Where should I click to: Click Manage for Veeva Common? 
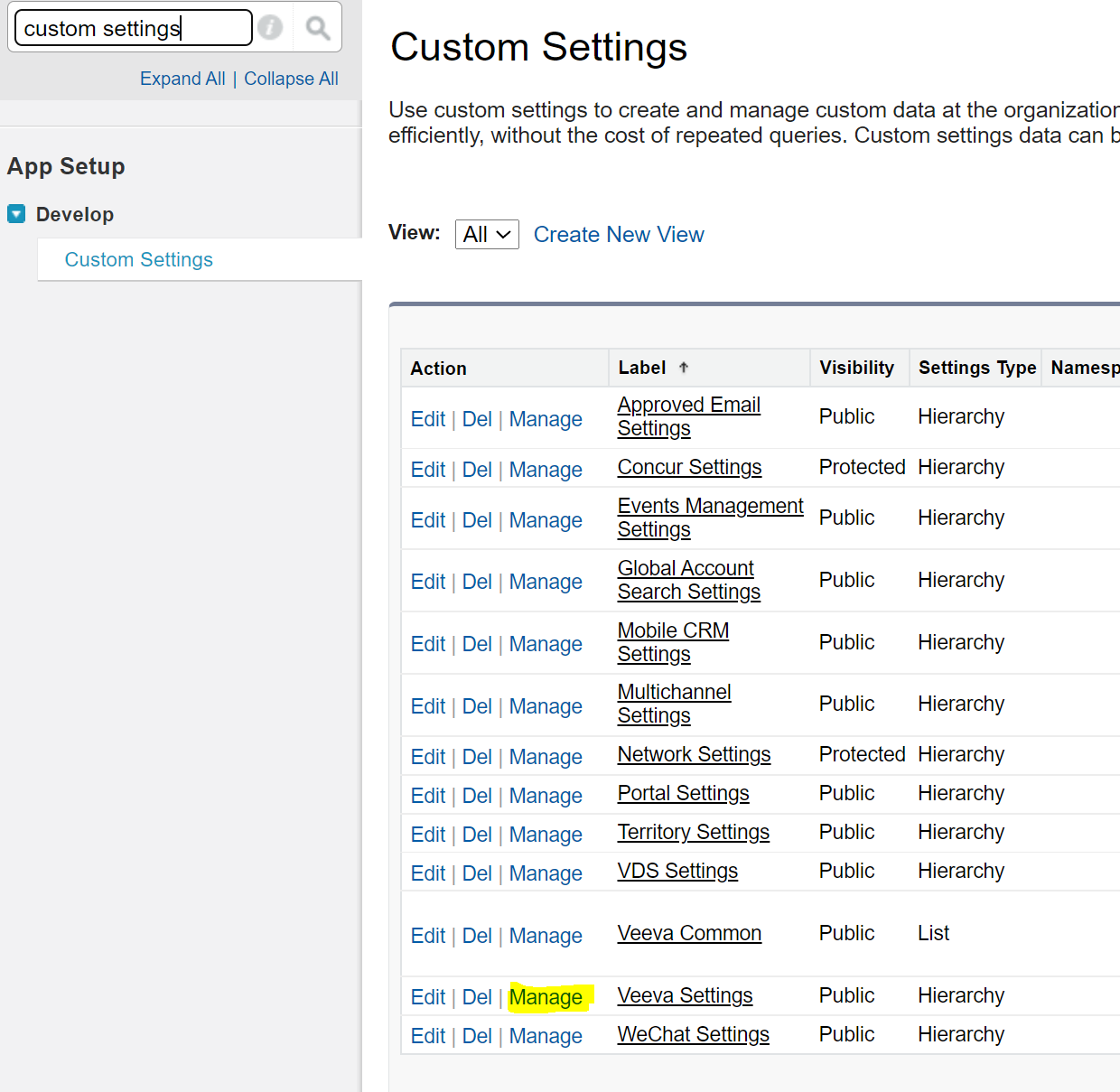pyautogui.click(x=546, y=936)
